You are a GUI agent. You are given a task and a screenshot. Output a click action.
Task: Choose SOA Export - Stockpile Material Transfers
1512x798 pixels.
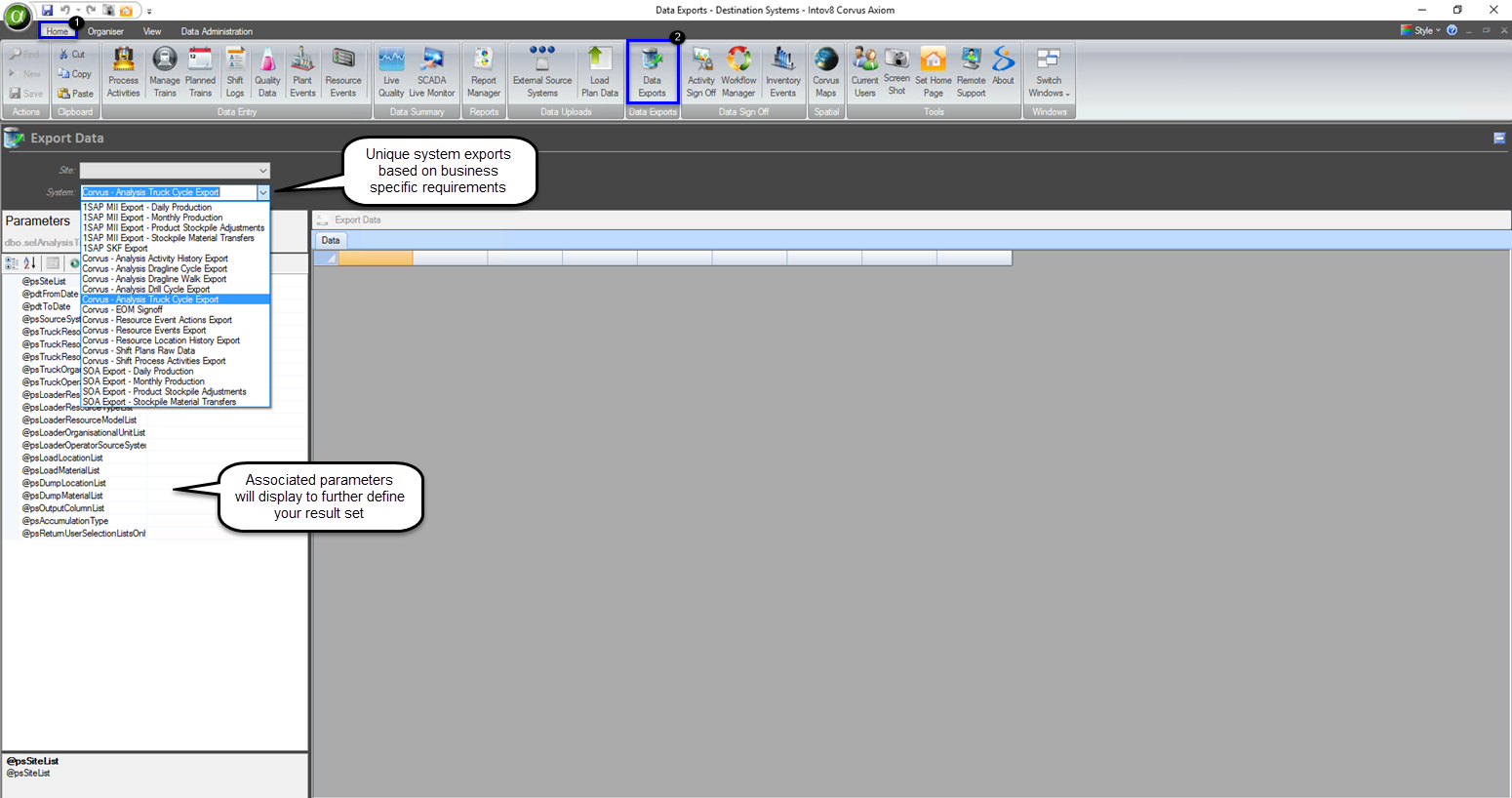175,402
